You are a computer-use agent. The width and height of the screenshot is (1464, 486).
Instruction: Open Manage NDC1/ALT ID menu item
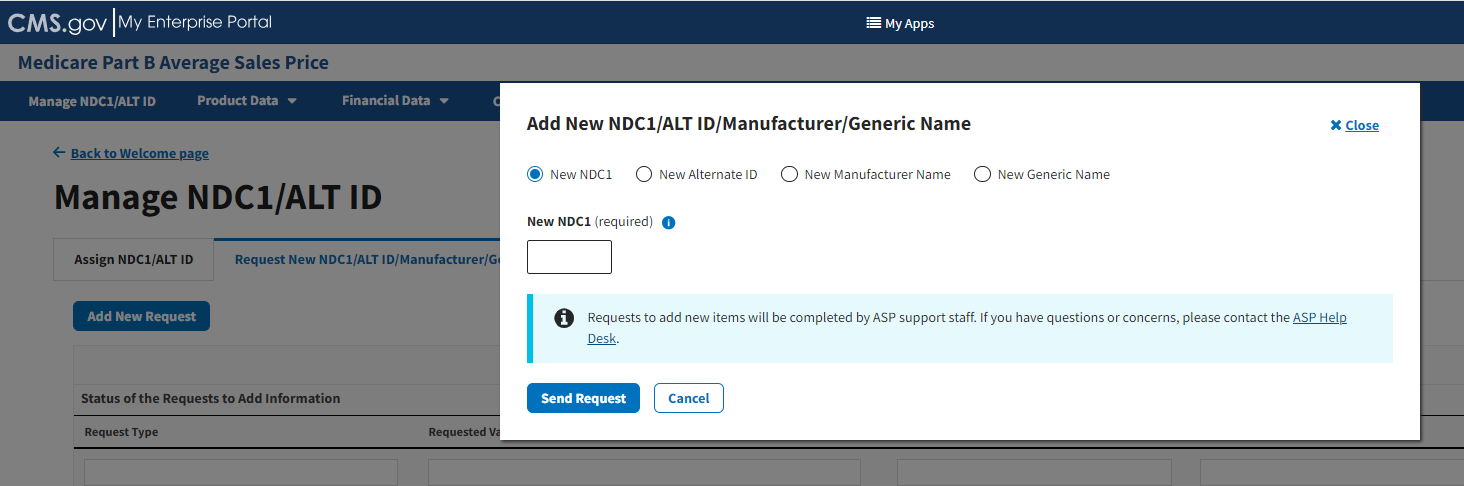92,101
